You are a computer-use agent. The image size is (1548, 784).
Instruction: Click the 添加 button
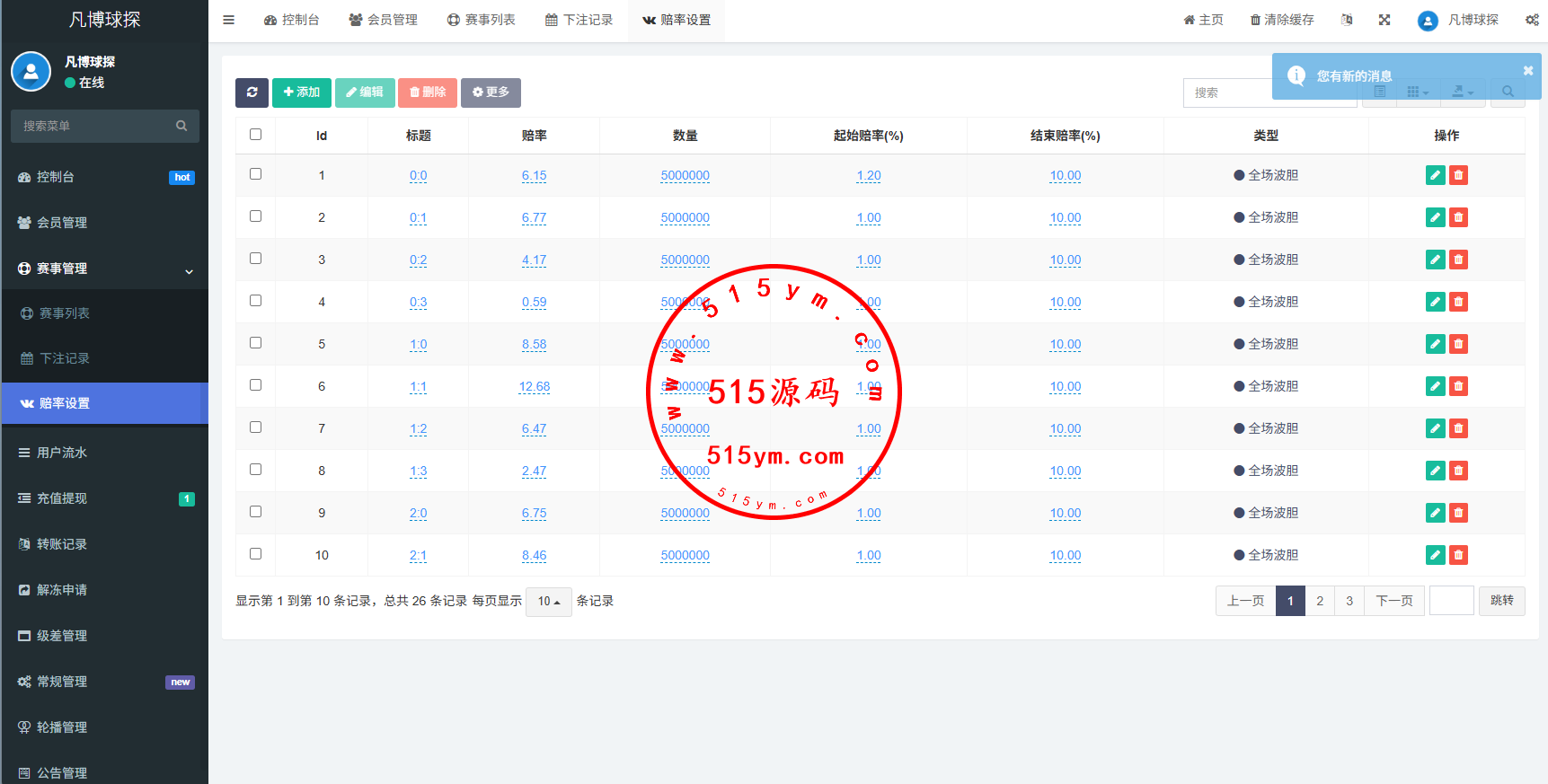tap(302, 92)
